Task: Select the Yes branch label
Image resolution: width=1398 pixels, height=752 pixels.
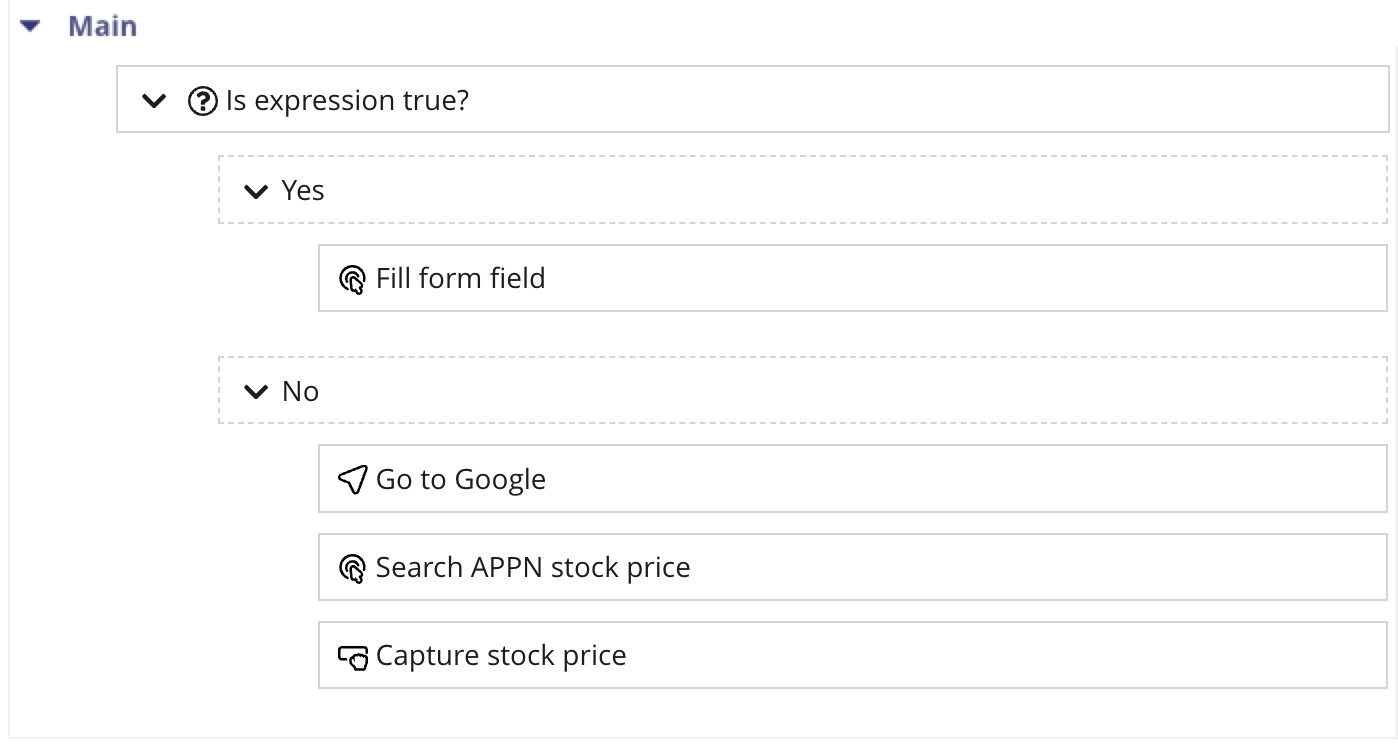Action: point(303,191)
